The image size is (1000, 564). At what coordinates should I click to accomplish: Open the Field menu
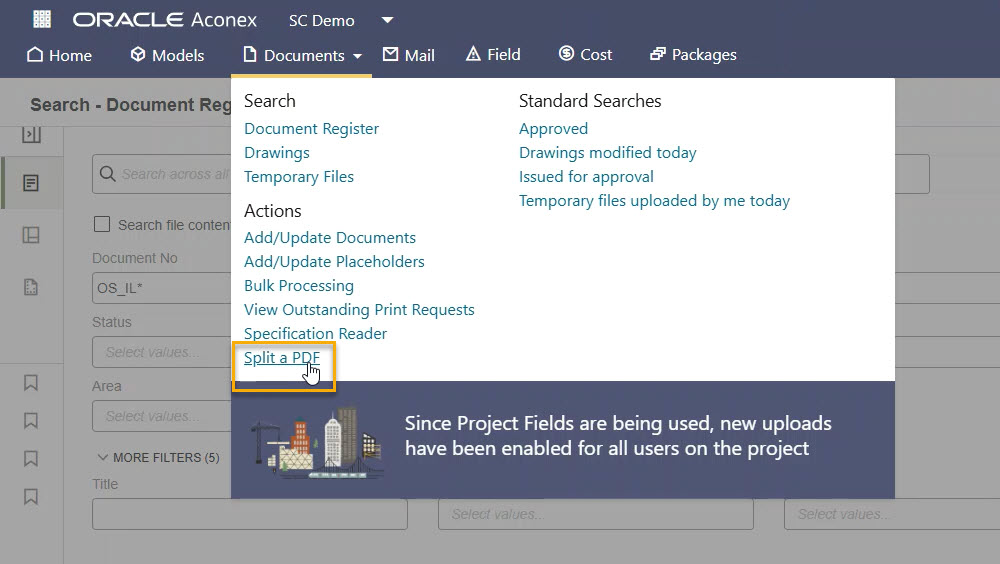(493, 55)
